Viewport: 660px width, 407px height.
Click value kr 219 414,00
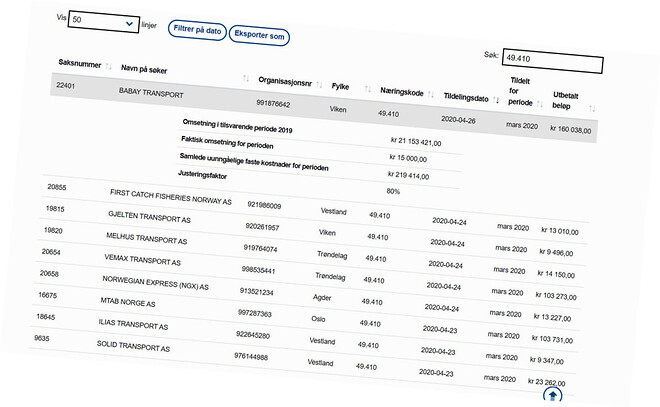coord(408,175)
